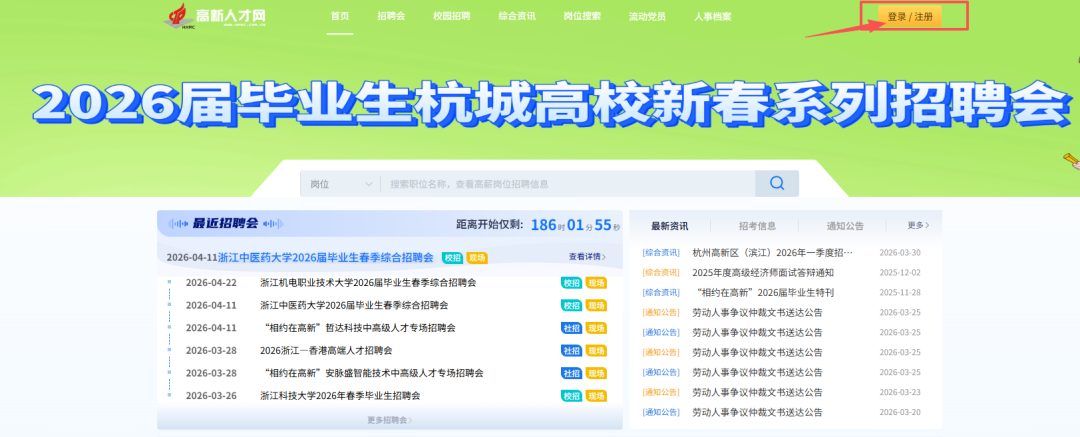Open news 2025年度高级经济师面试答辩通知

pyautogui.click(x=762, y=273)
